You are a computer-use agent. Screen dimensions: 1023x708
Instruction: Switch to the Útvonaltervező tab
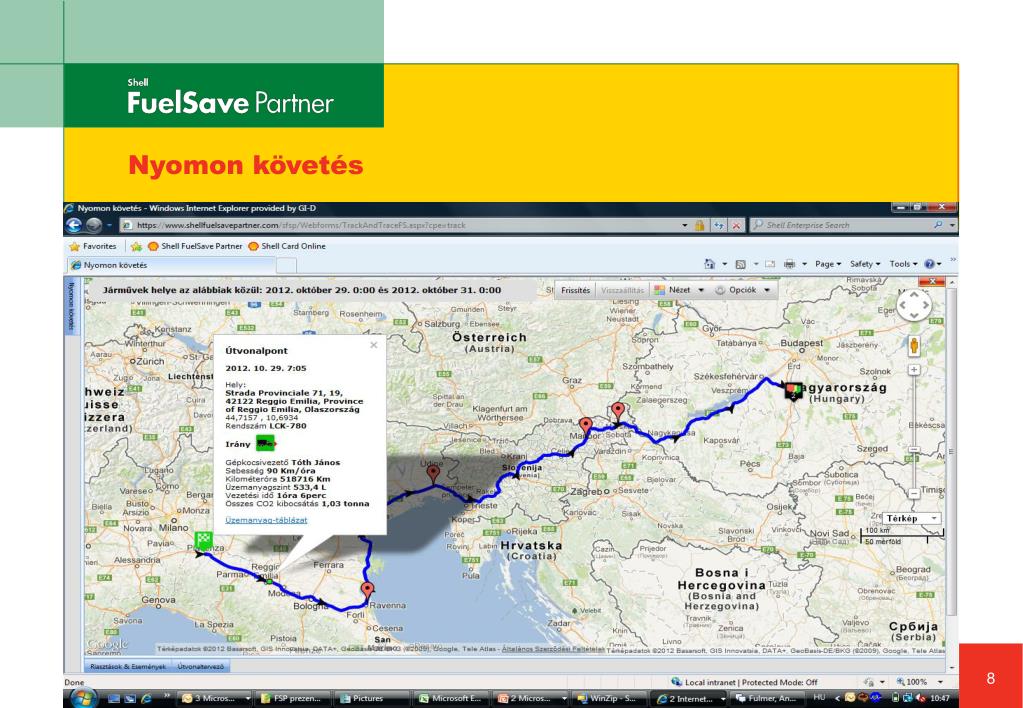coord(200,667)
